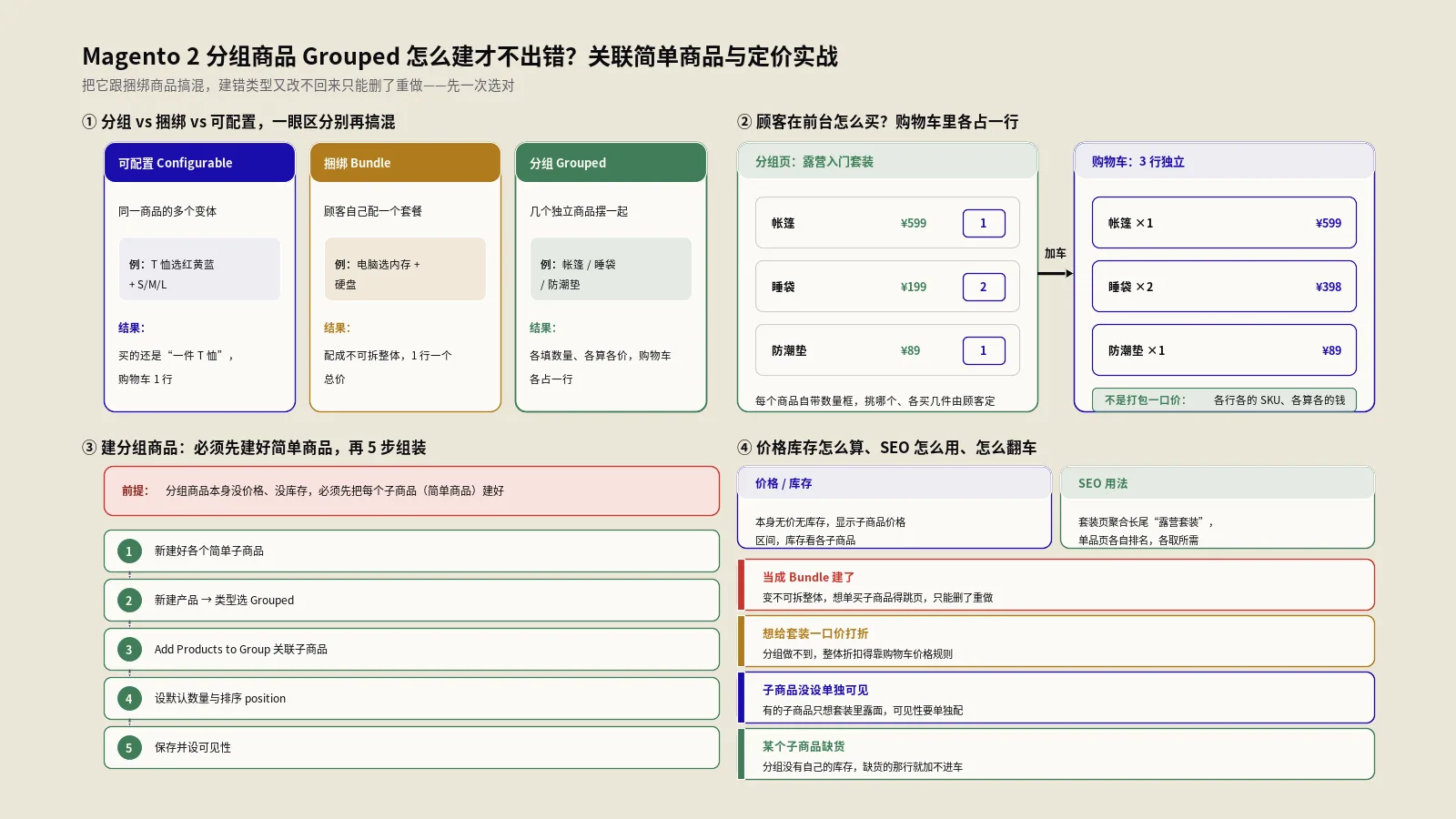Click the subtitle 把它跟捆绑商品搞混
The width and height of the screenshot is (1456, 819).
pos(298,86)
